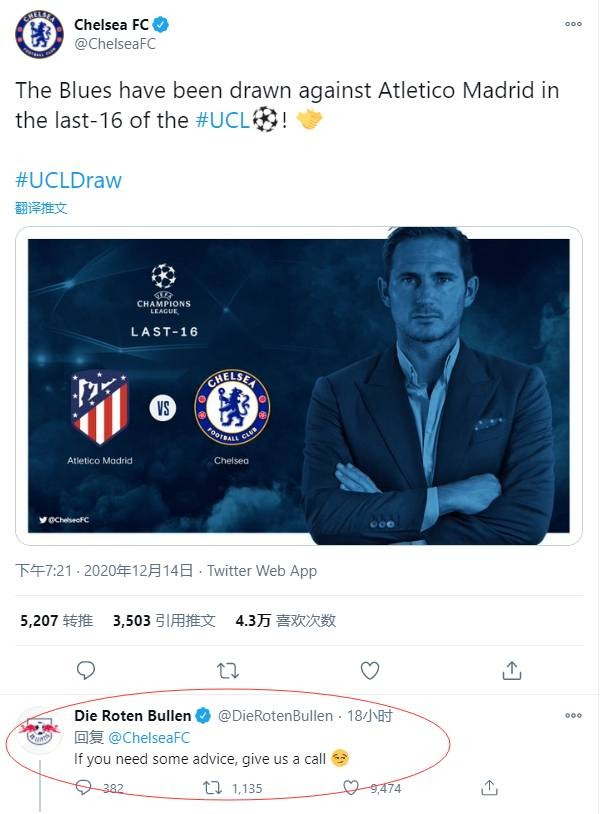View the 3,503 quote tweets
This screenshot has height=814, width=604.
(x=164, y=620)
